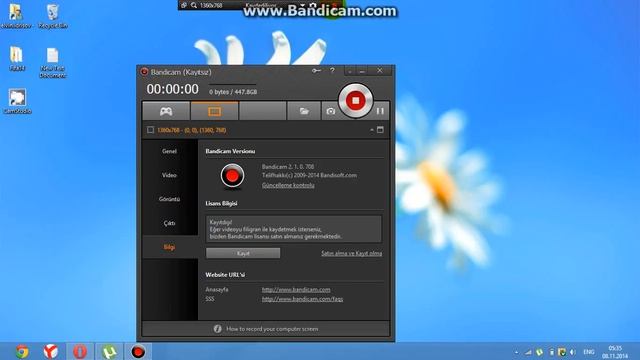This screenshot has height=360, width=640.
Task: Open the Genel settings tab
Action: 169,151
